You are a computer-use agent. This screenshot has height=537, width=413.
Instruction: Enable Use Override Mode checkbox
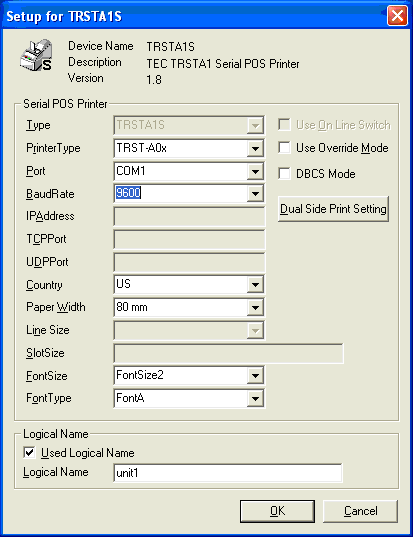pyautogui.click(x=284, y=148)
